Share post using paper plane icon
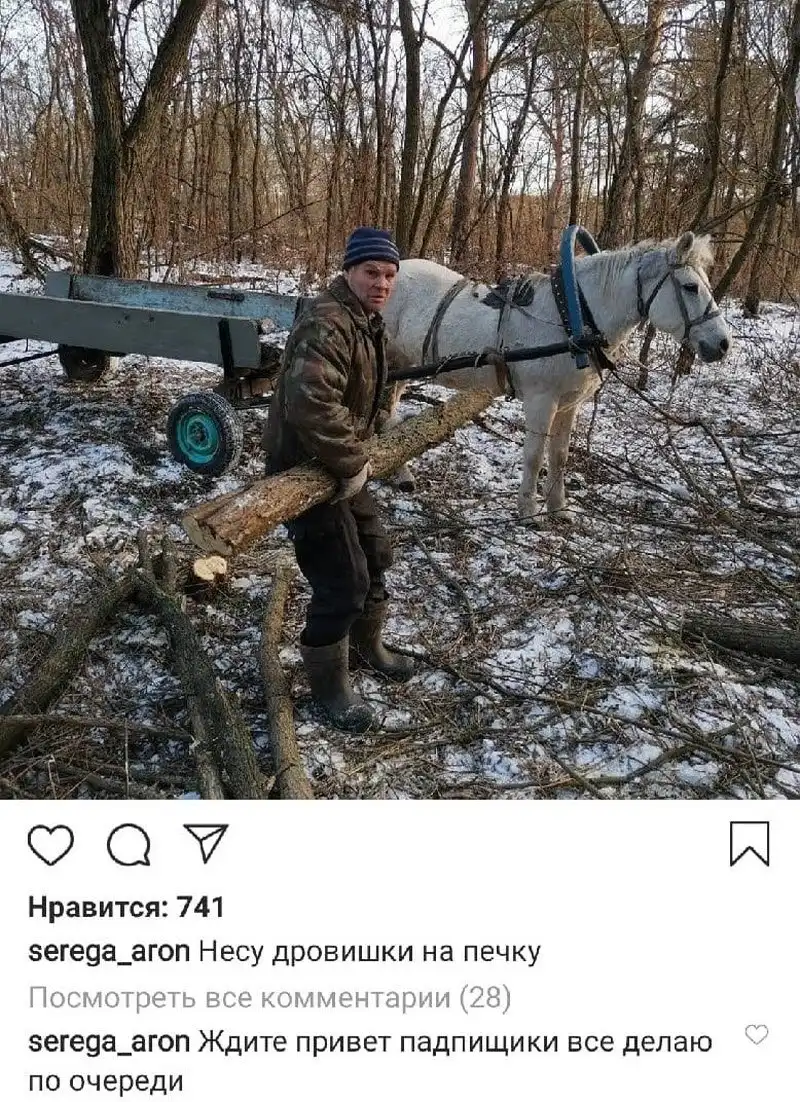 pyautogui.click(x=206, y=842)
